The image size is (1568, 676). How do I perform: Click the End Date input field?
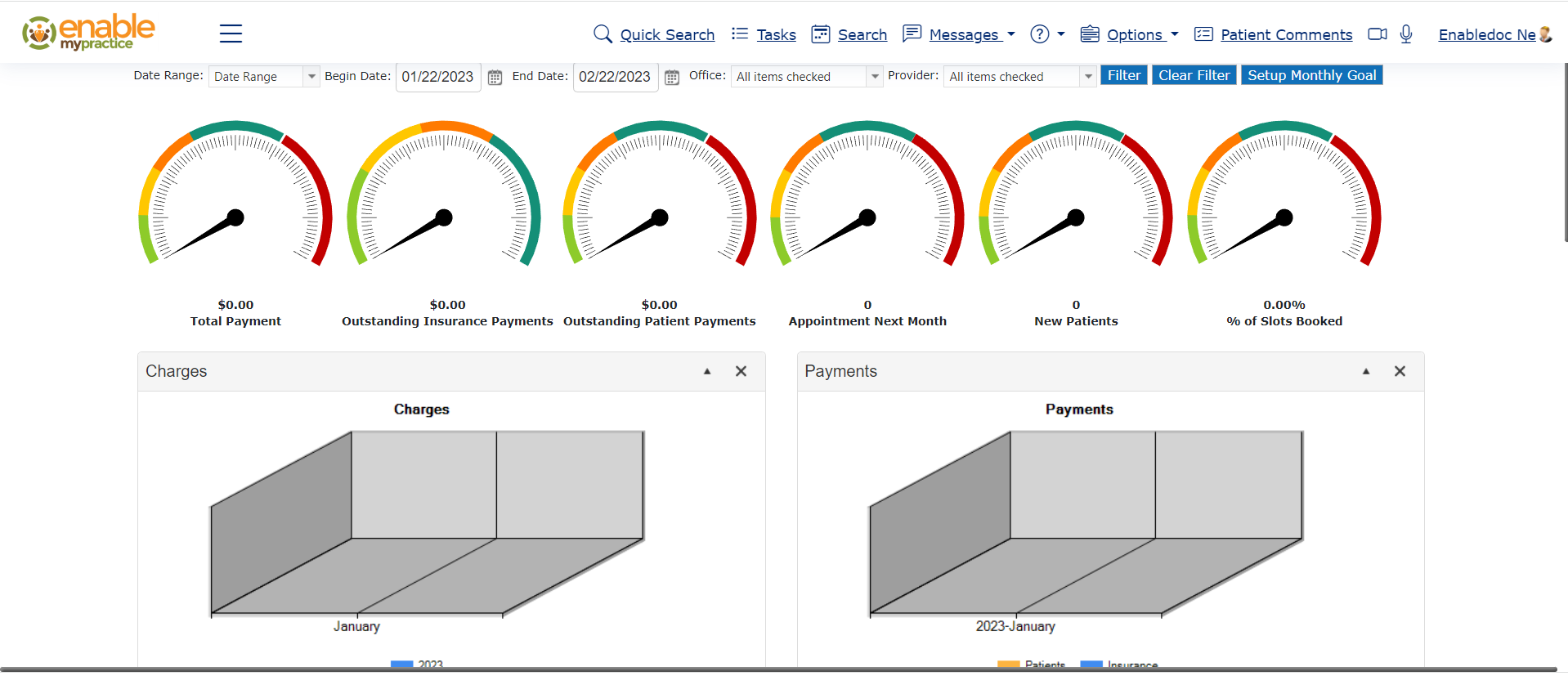(x=616, y=77)
